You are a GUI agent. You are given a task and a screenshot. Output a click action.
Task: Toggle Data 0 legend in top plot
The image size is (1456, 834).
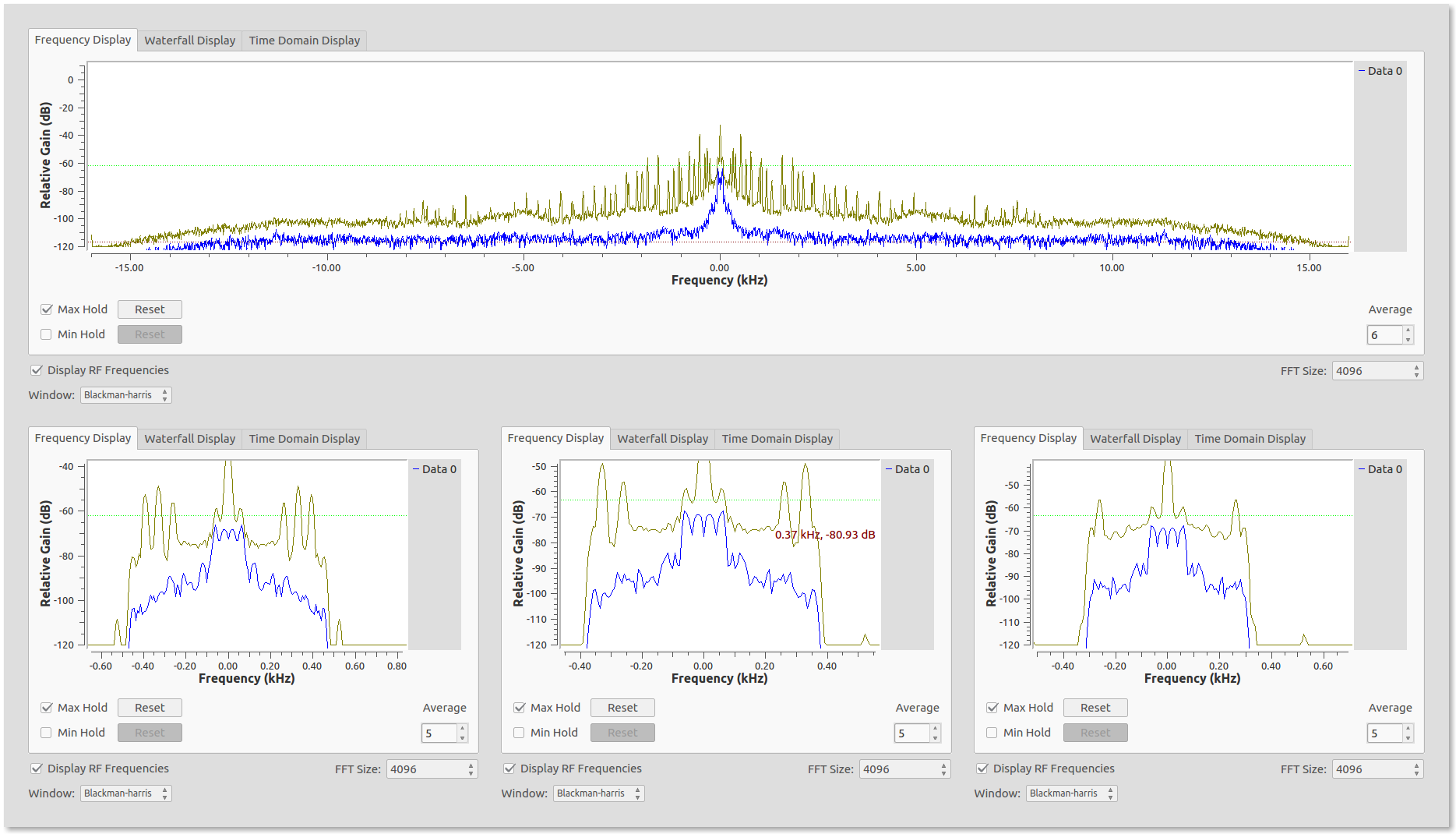click(1380, 71)
